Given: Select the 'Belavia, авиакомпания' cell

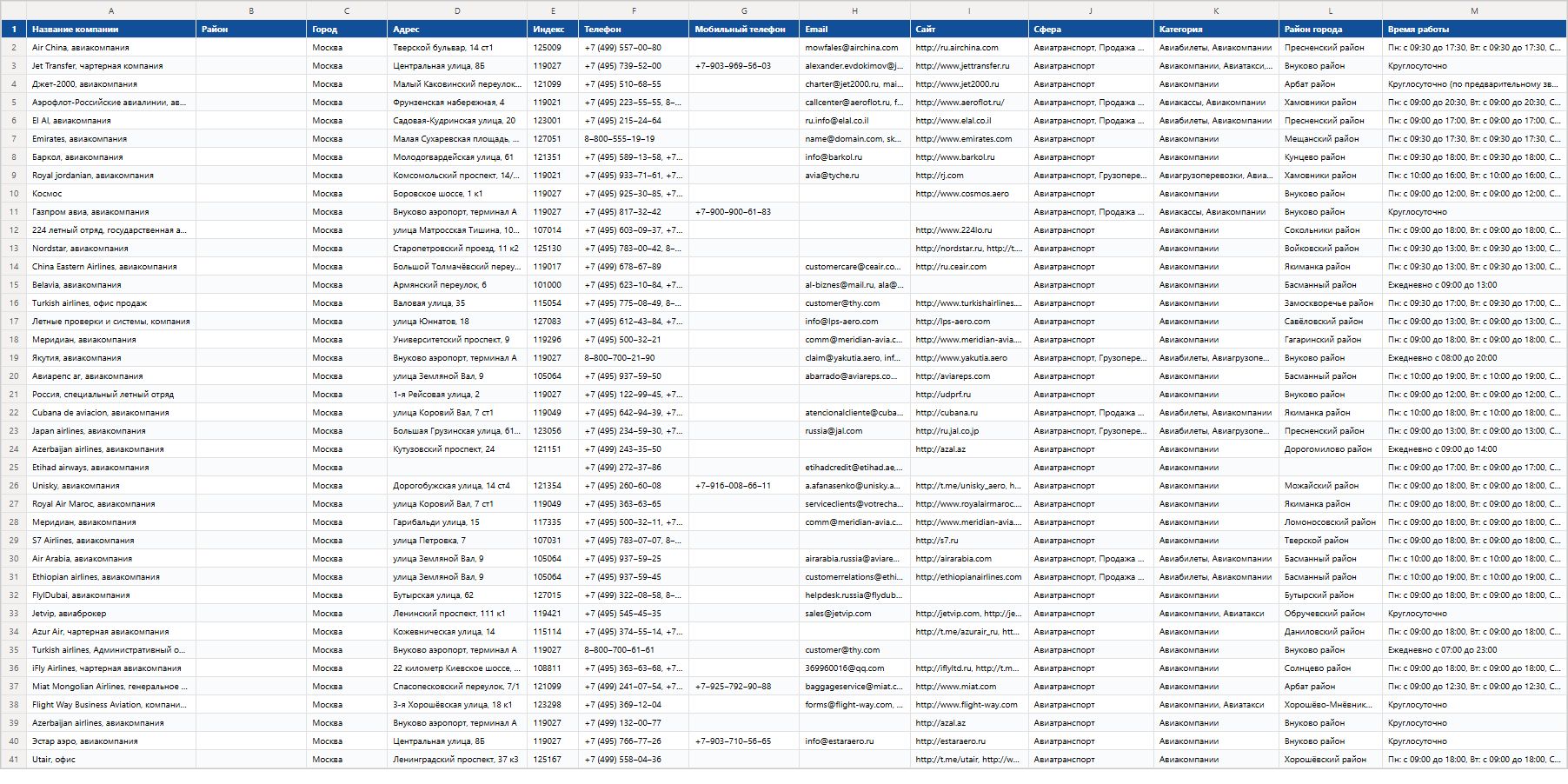Looking at the screenshot, I should pyautogui.click(x=111, y=285).
